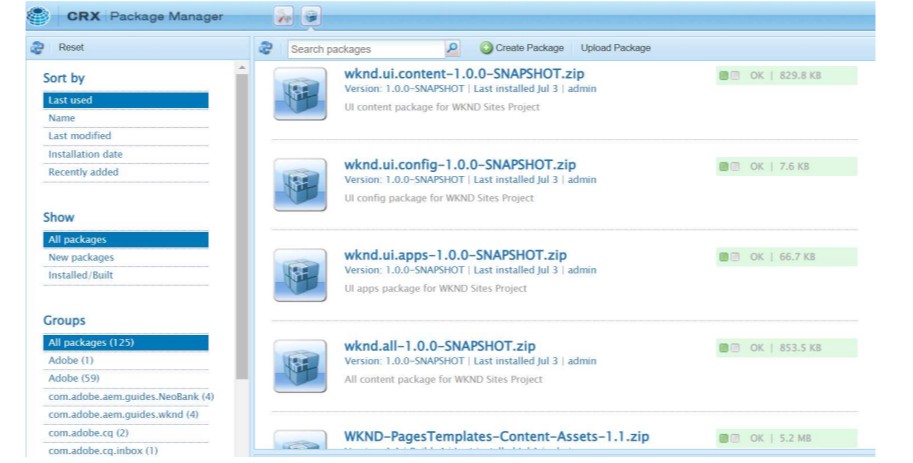The image size is (913, 463).
Task: Click grey status square on wknd.all row
Action: click(735, 348)
